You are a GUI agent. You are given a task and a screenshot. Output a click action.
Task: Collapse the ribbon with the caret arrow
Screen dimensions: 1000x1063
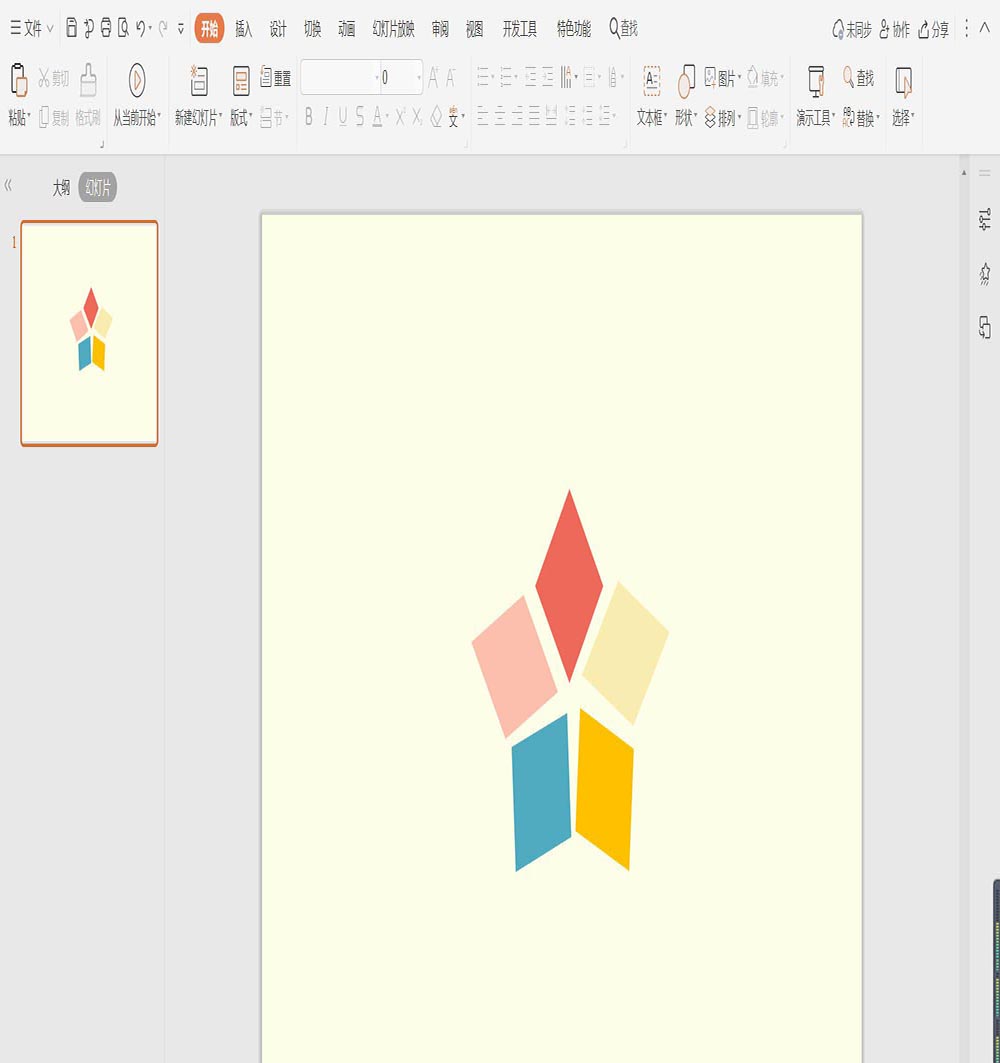click(984, 28)
